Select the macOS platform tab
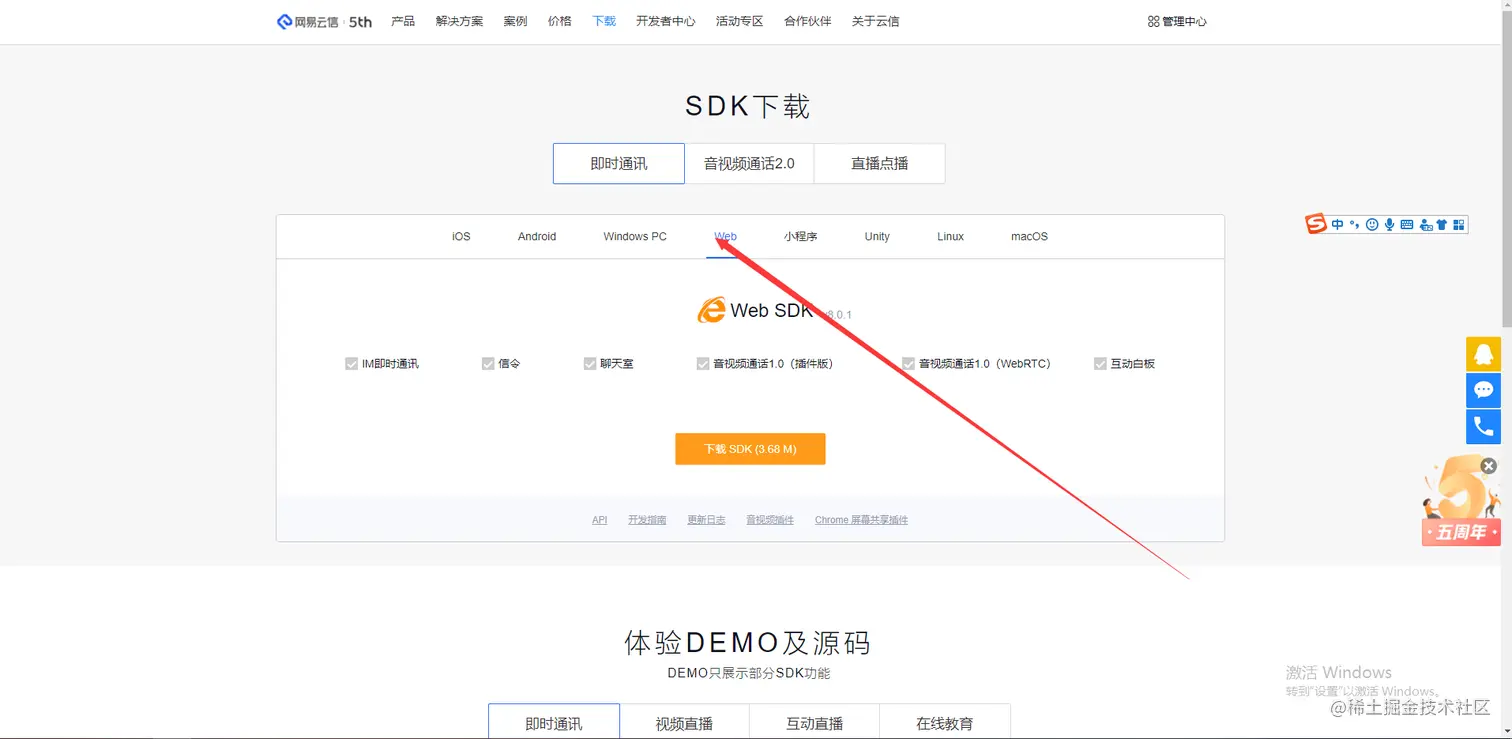Screen dimensions: 1512x739 click(1029, 237)
